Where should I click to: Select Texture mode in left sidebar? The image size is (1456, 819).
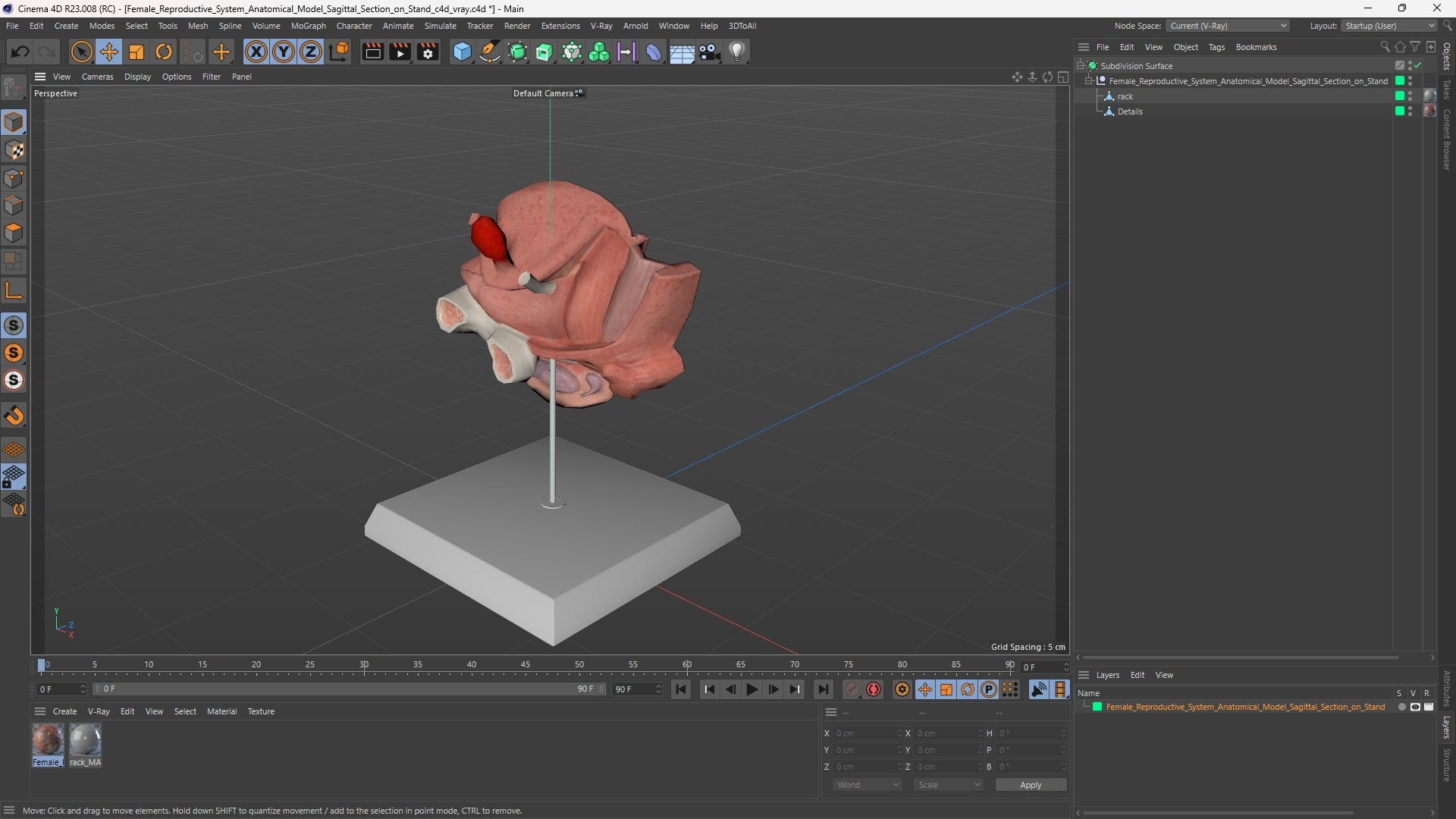click(14, 150)
